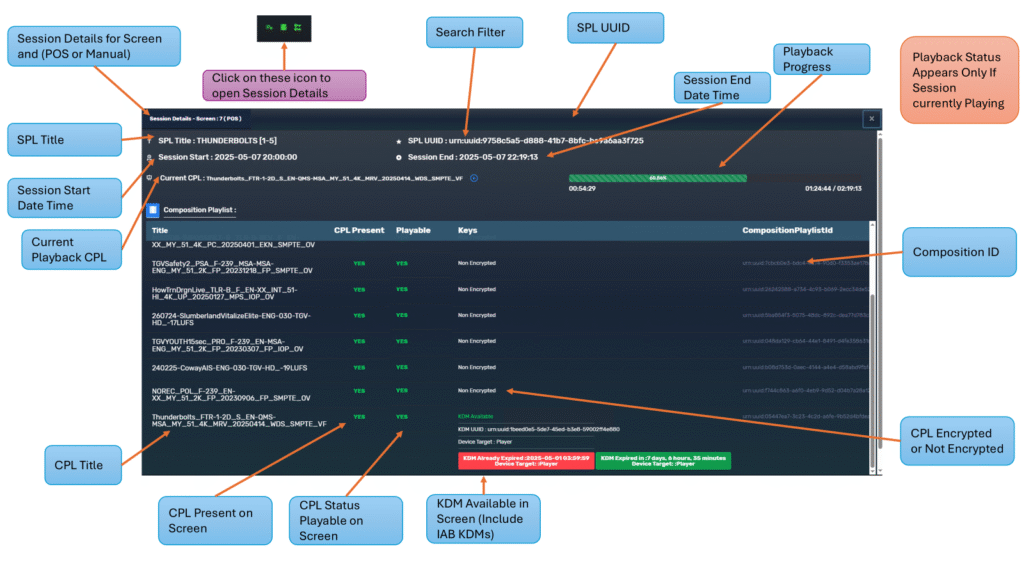The width and height of the screenshot is (1024, 576).
Task: Select the 240225-CowayAIS composition row
Action: pyautogui.click(x=230, y=368)
